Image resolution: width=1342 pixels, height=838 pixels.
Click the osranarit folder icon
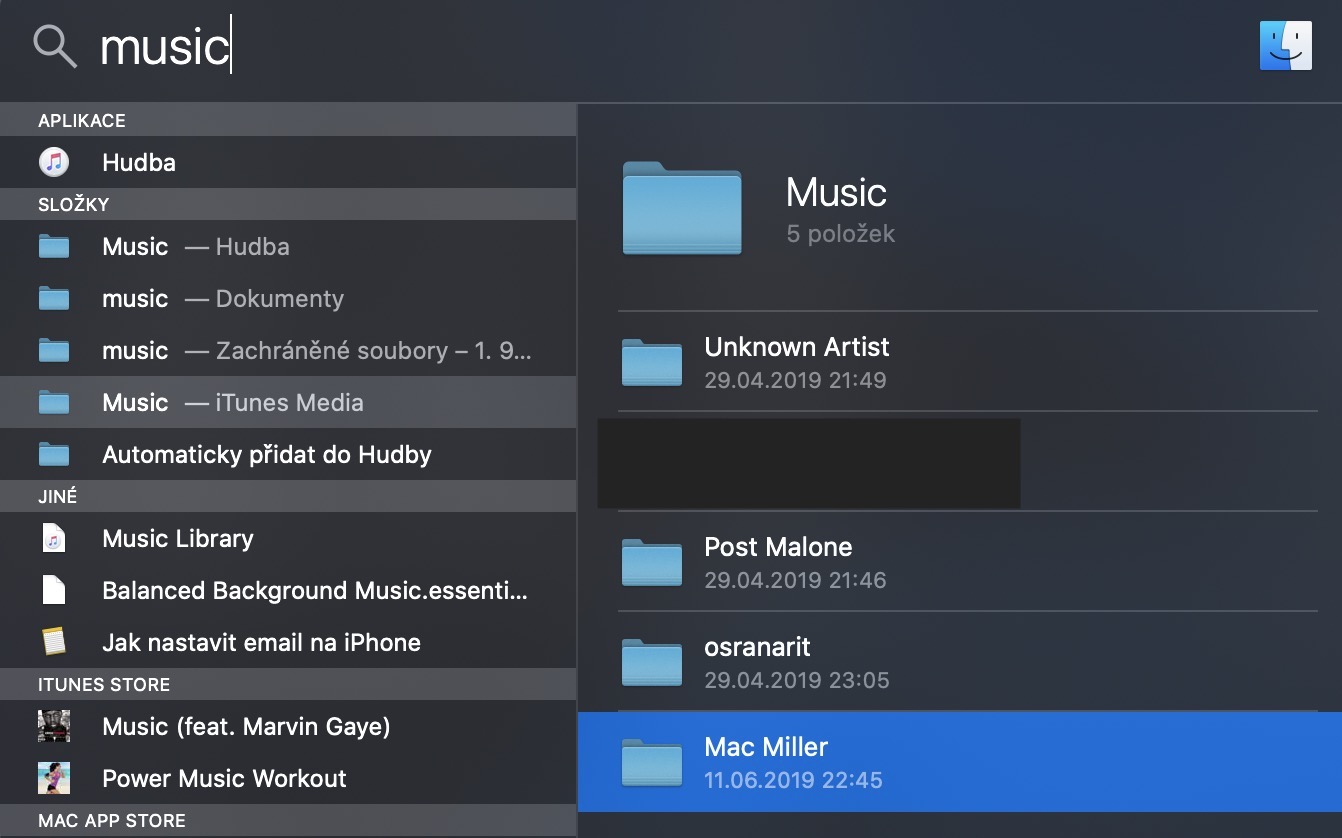(652, 662)
